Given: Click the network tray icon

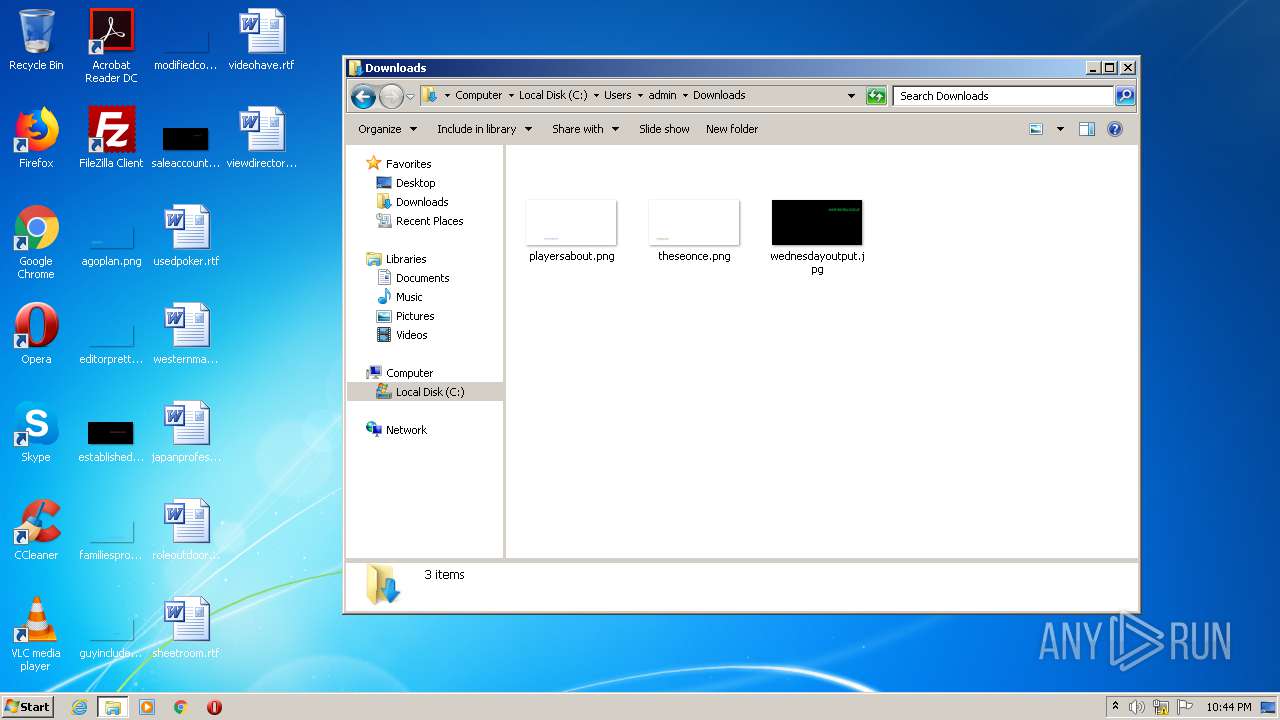Looking at the screenshot, I should tap(1161, 707).
